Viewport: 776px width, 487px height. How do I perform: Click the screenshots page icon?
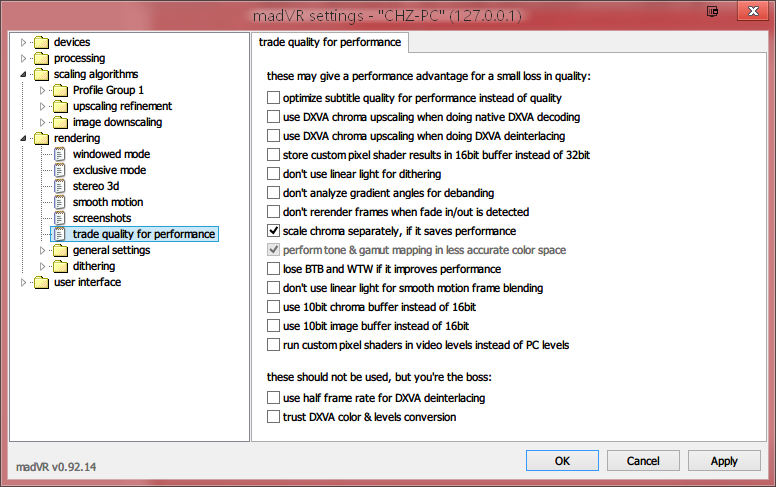tap(60, 218)
